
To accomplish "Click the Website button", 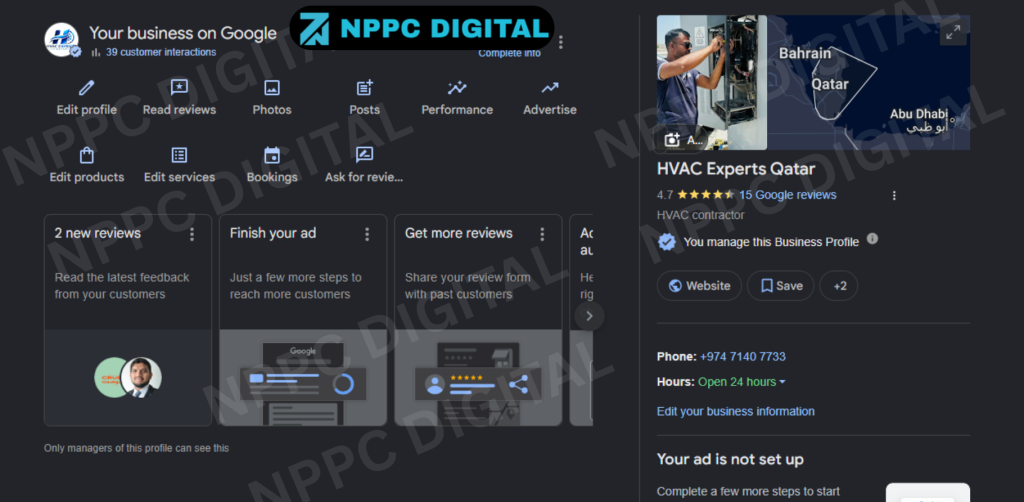I will click(x=699, y=286).
